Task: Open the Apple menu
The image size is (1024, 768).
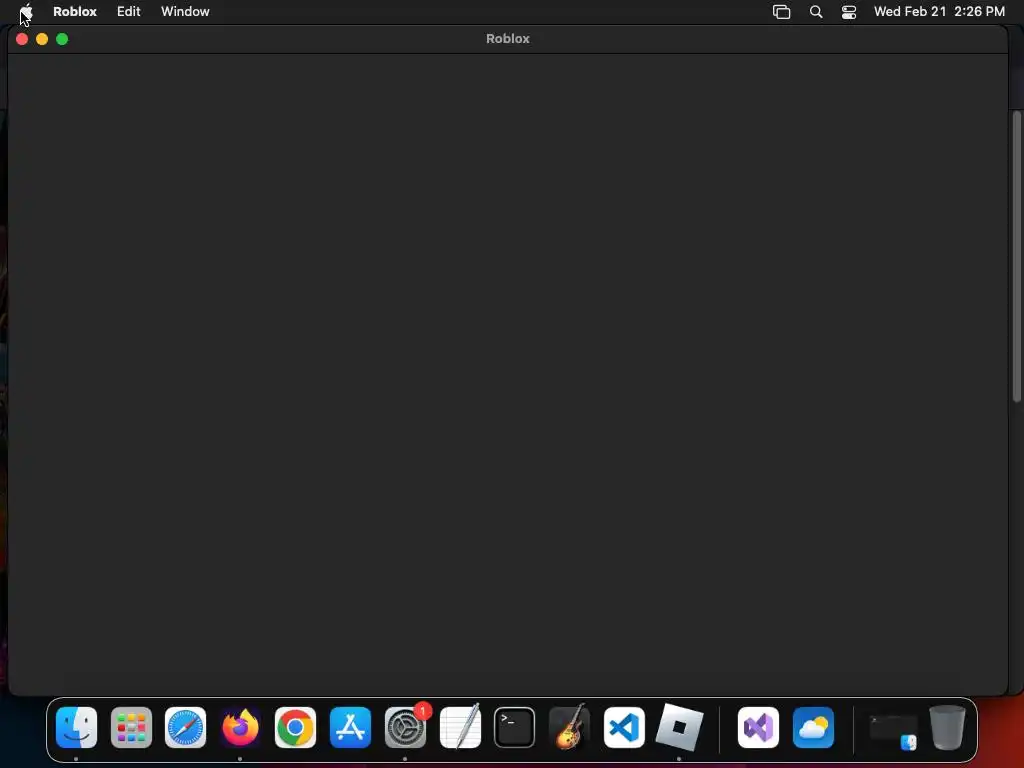Action: click(26, 11)
